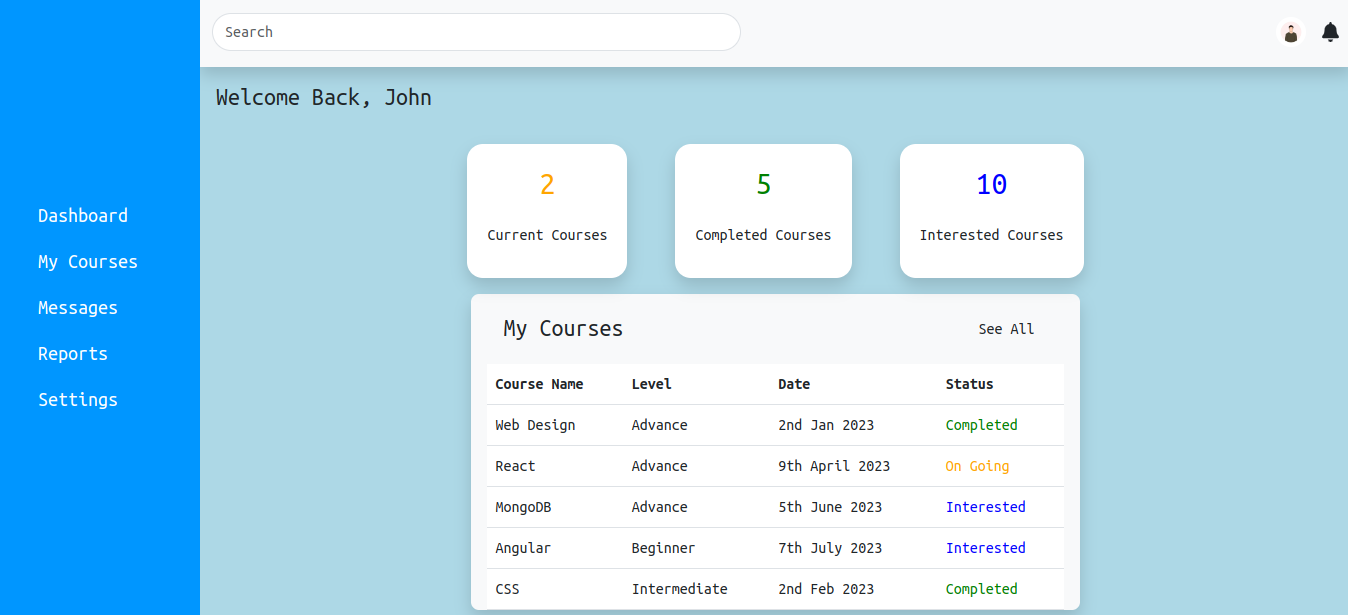Open My Courses from the sidebar

pyautogui.click(x=88, y=261)
